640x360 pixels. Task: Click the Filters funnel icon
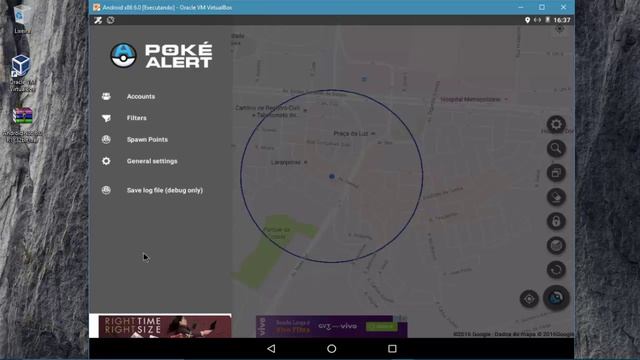point(106,118)
